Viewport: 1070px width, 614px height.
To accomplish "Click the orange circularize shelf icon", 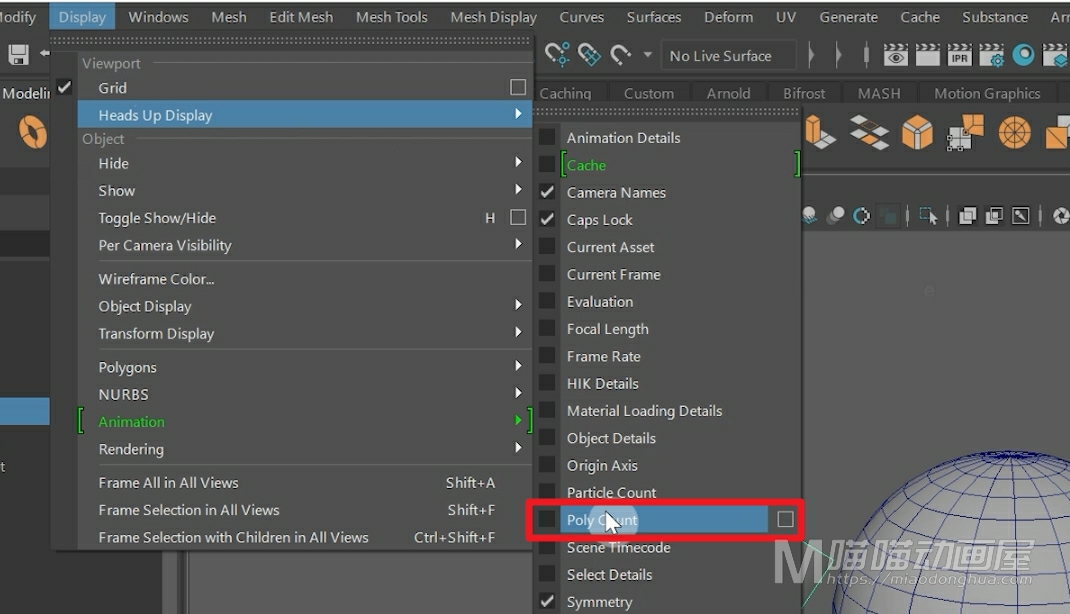I will (1015, 132).
